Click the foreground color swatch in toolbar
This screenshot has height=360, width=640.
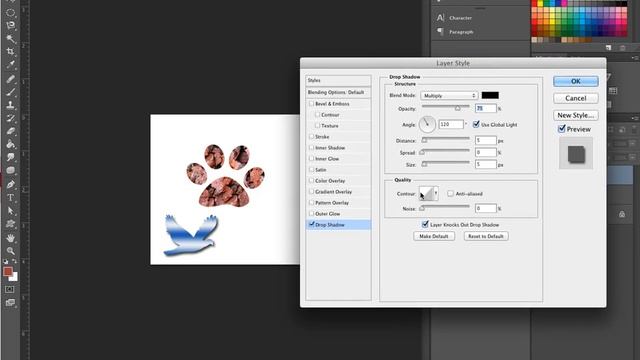click(x=7, y=271)
